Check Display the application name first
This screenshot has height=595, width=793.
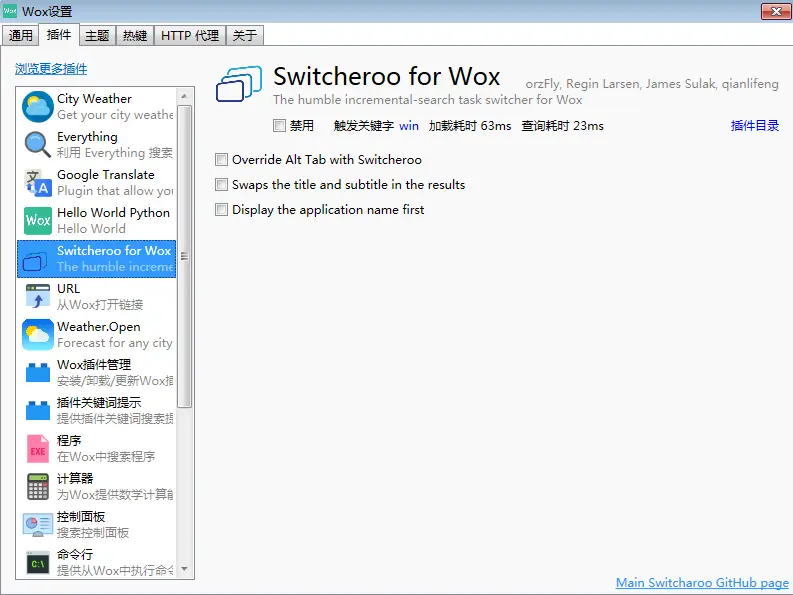pos(222,209)
